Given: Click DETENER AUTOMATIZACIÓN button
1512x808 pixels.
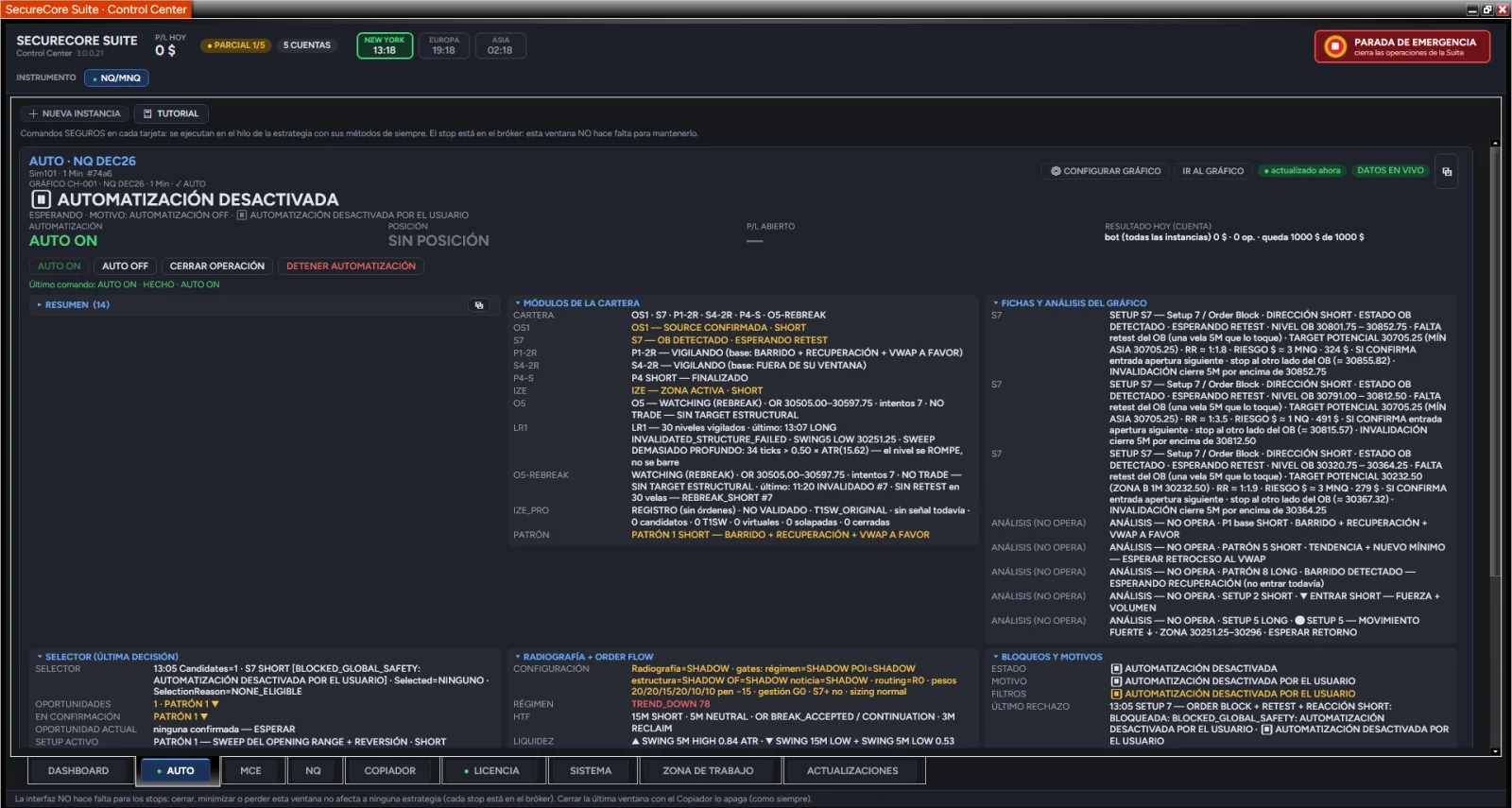Looking at the screenshot, I should (x=351, y=266).
